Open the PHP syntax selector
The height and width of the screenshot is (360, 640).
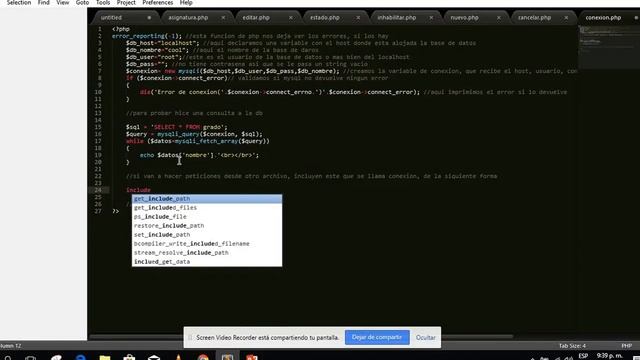click(627, 346)
